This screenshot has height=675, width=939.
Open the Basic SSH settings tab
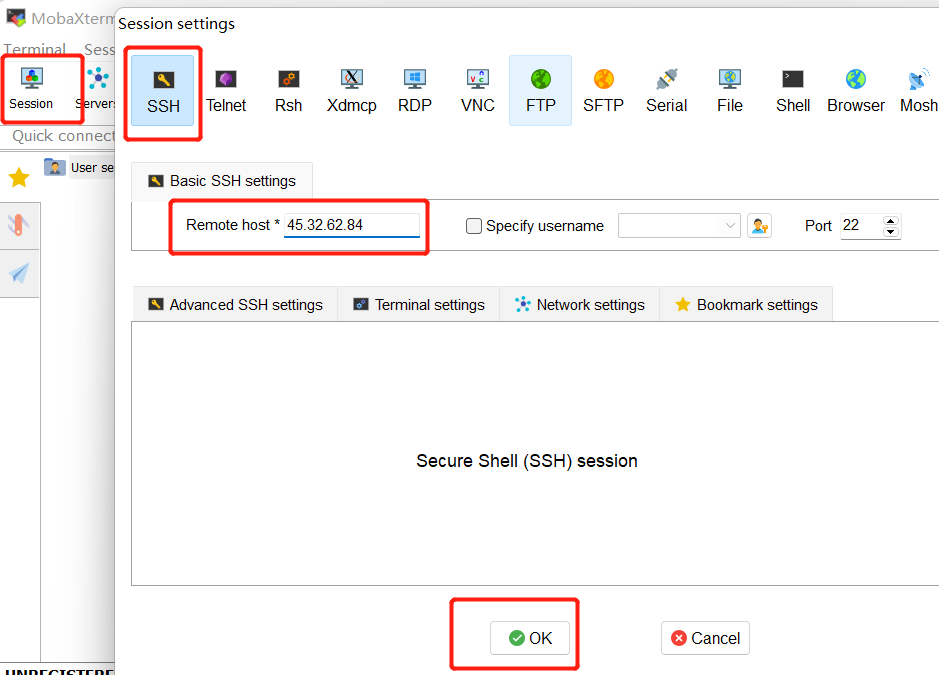point(222,181)
